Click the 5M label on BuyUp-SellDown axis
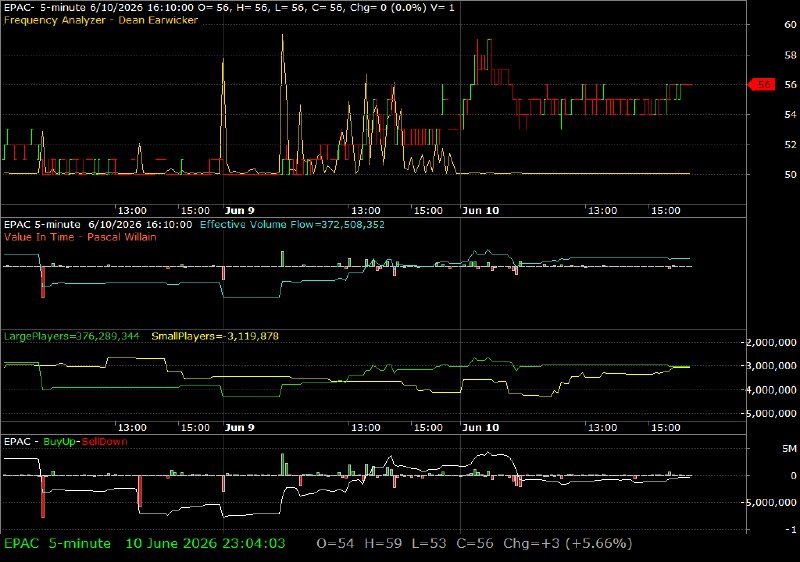 (x=789, y=449)
